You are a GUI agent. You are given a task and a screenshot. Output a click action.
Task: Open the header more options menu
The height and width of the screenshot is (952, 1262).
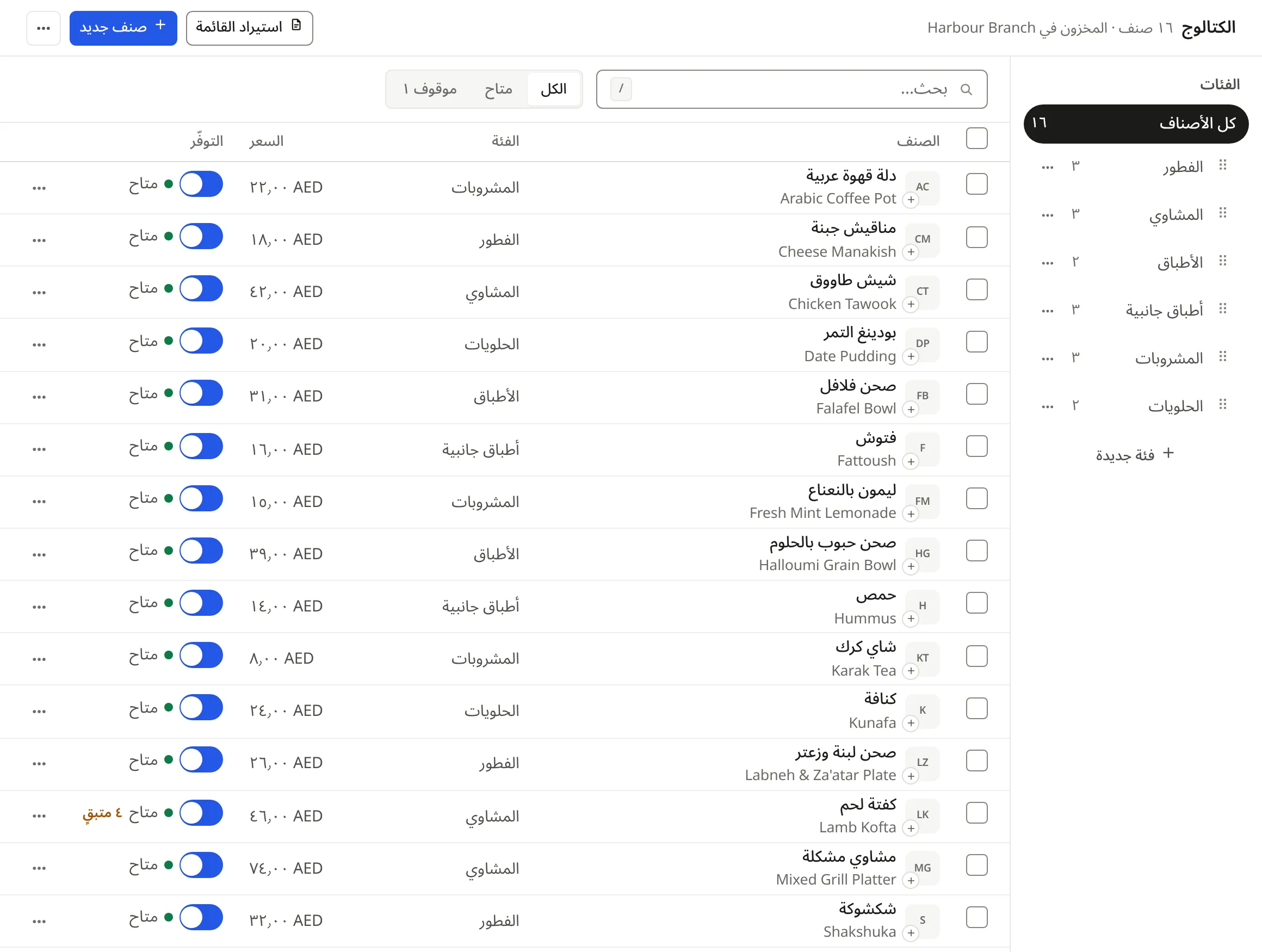point(44,28)
